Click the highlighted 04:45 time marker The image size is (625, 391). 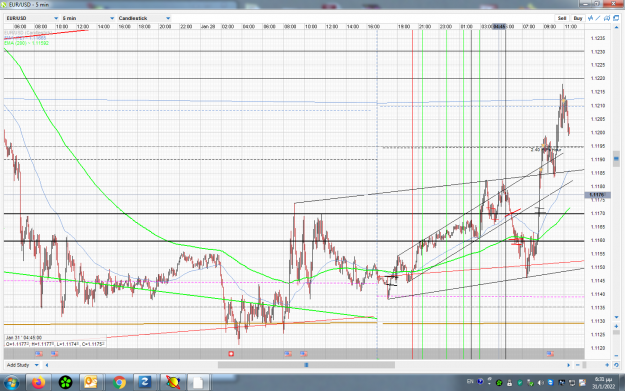[499, 27]
